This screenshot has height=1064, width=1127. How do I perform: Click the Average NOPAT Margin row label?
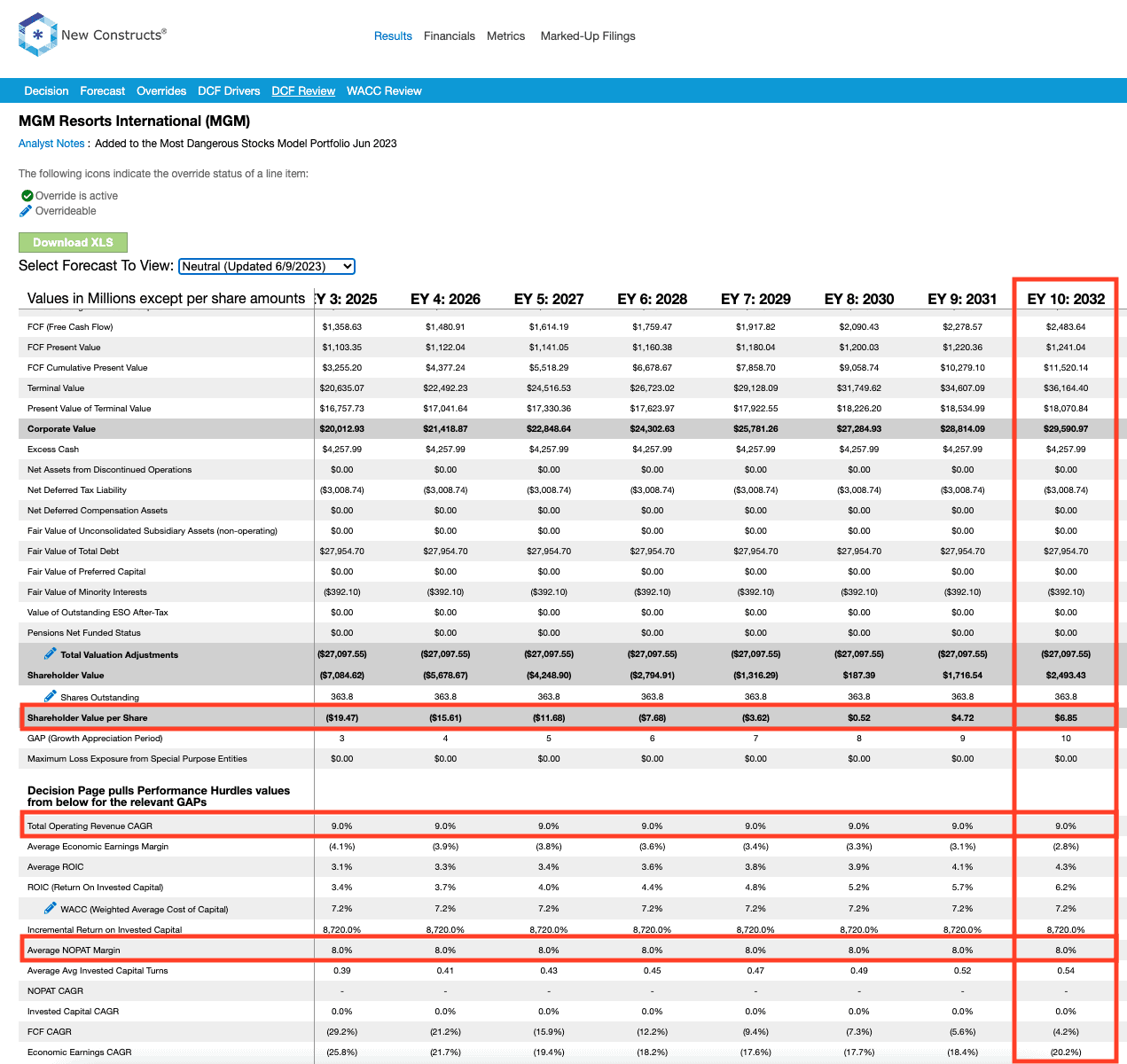(74, 951)
